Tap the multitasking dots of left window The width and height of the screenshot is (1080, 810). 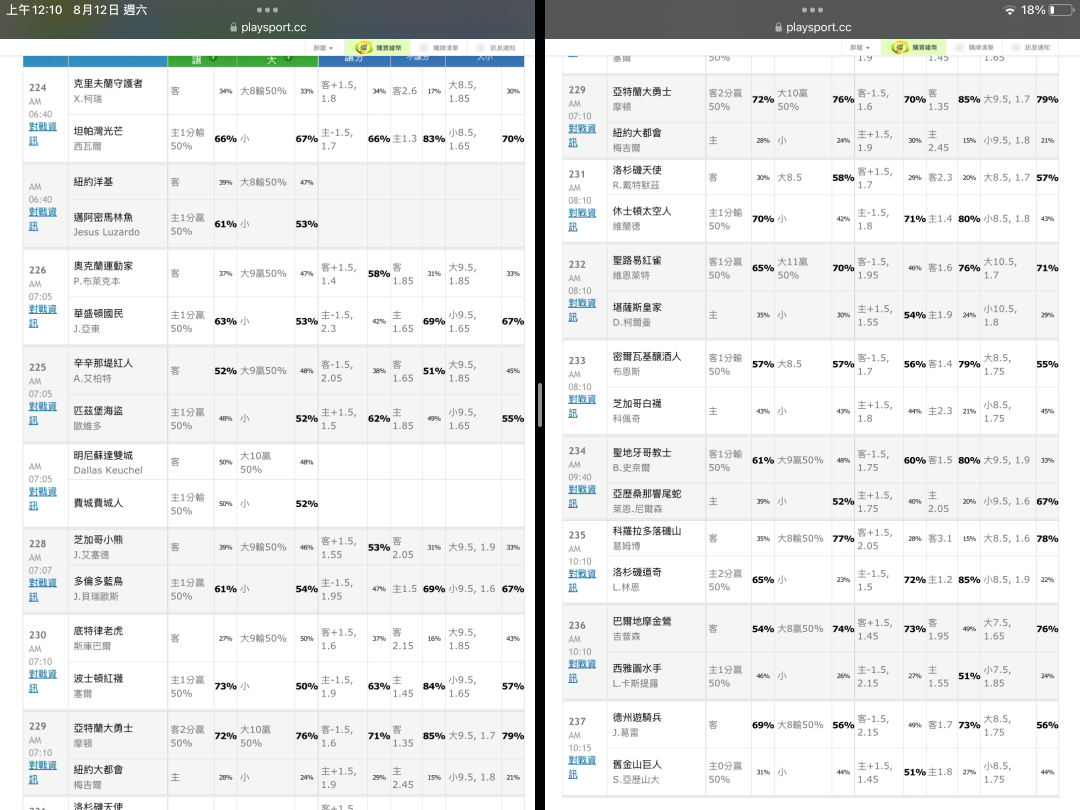pos(267,10)
